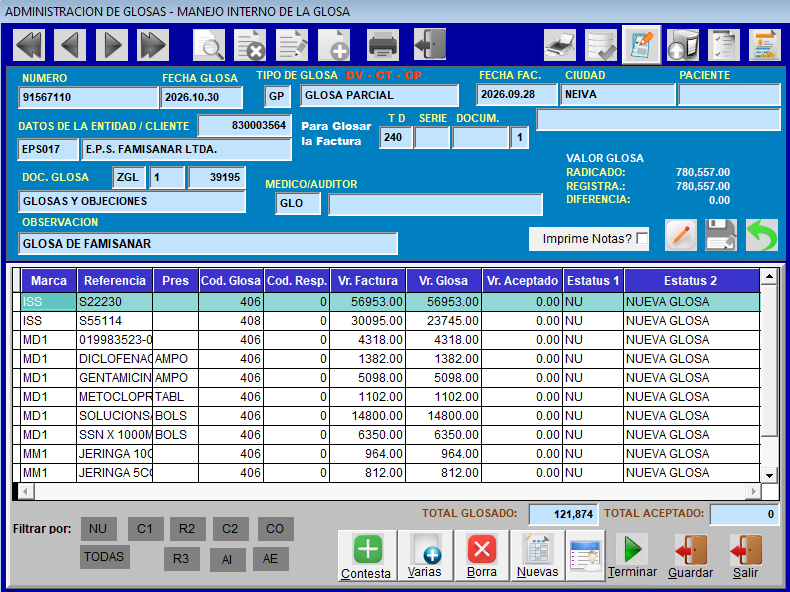Click the Referencia column header
790x592 pixels.
(x=115, y=281)
